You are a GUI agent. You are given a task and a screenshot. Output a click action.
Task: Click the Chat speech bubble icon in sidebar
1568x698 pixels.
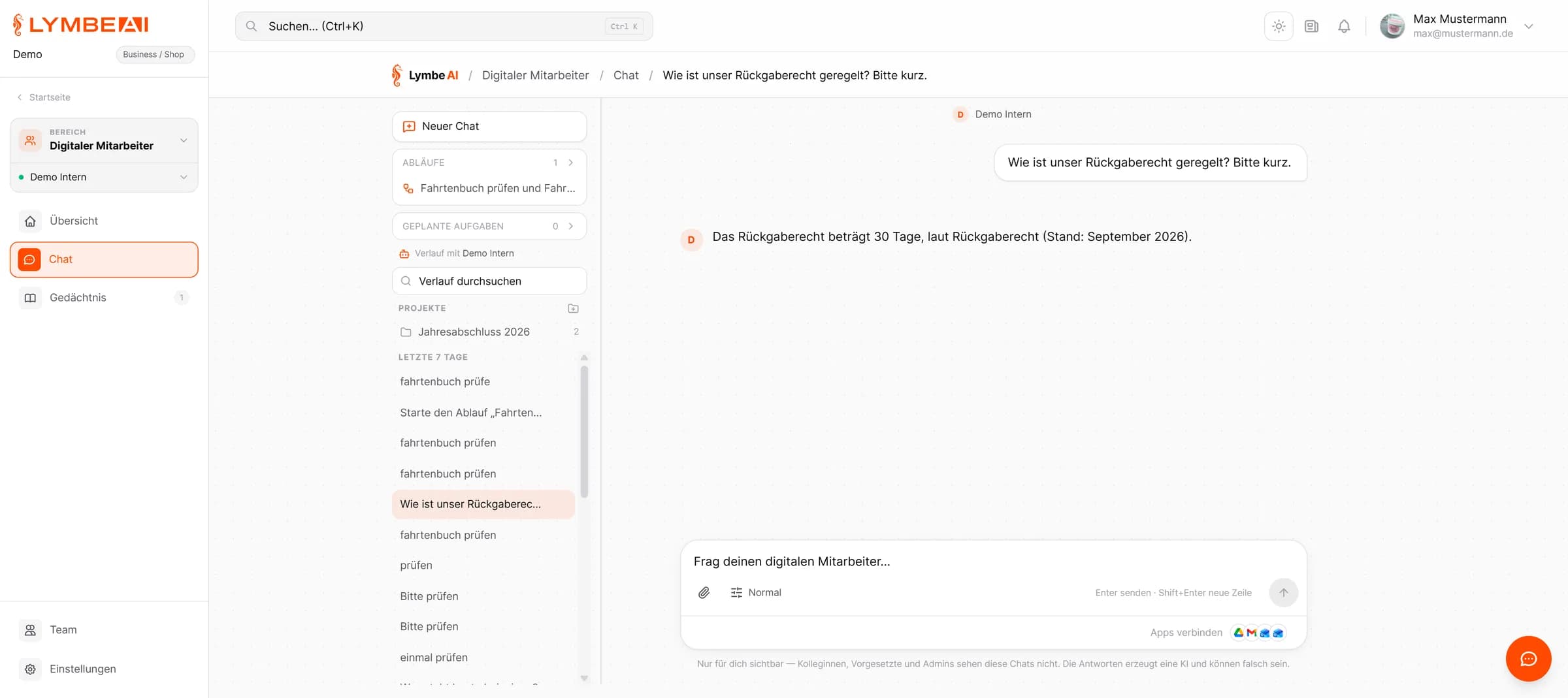(x=29, y=260)
